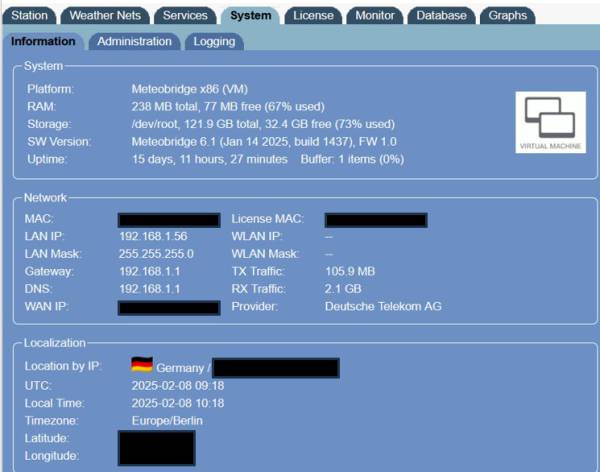Switch to the Logging sub-tab

[214, 41]
